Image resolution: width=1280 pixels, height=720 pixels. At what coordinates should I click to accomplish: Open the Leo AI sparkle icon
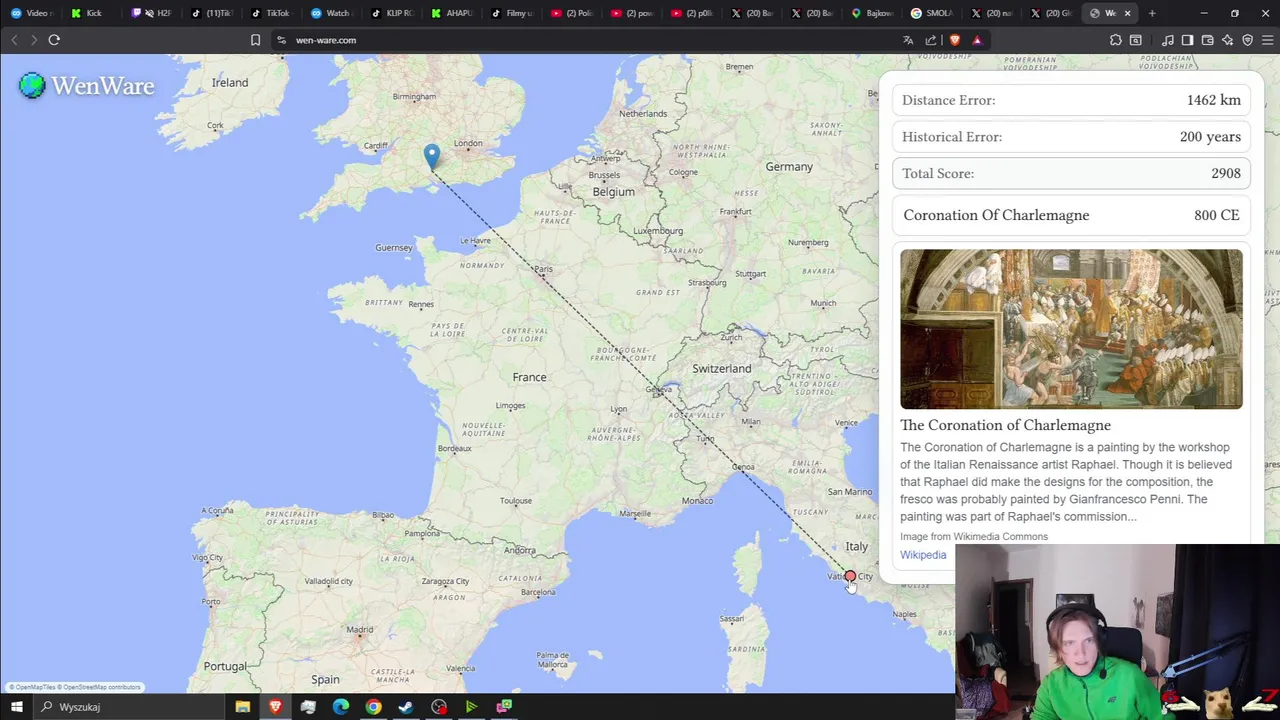click(x=1227, y=40)
